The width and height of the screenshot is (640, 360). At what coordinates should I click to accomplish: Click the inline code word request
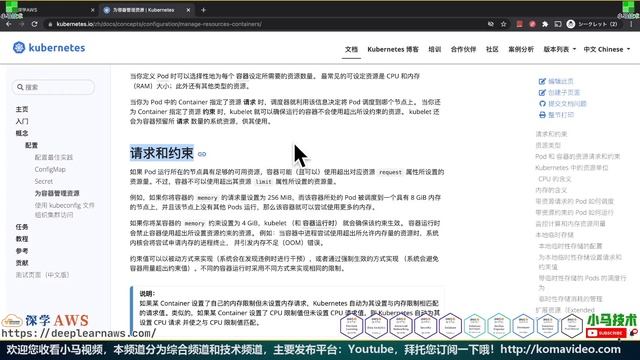390,172
